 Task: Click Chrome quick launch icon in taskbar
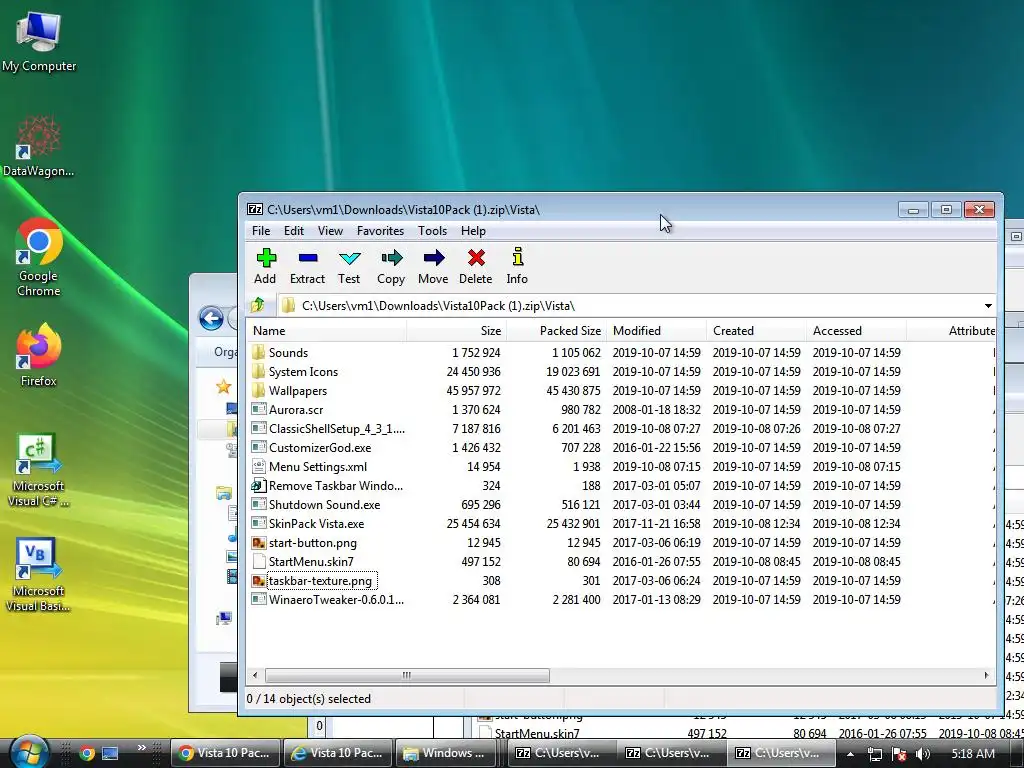point(87,754)
